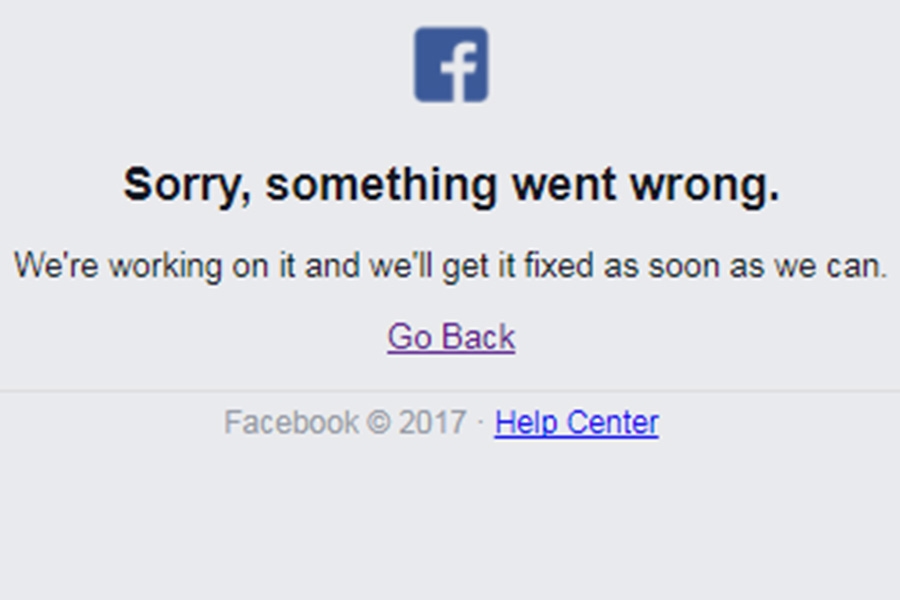Click the blue Facebook logo icon

(x=451, y=64)
